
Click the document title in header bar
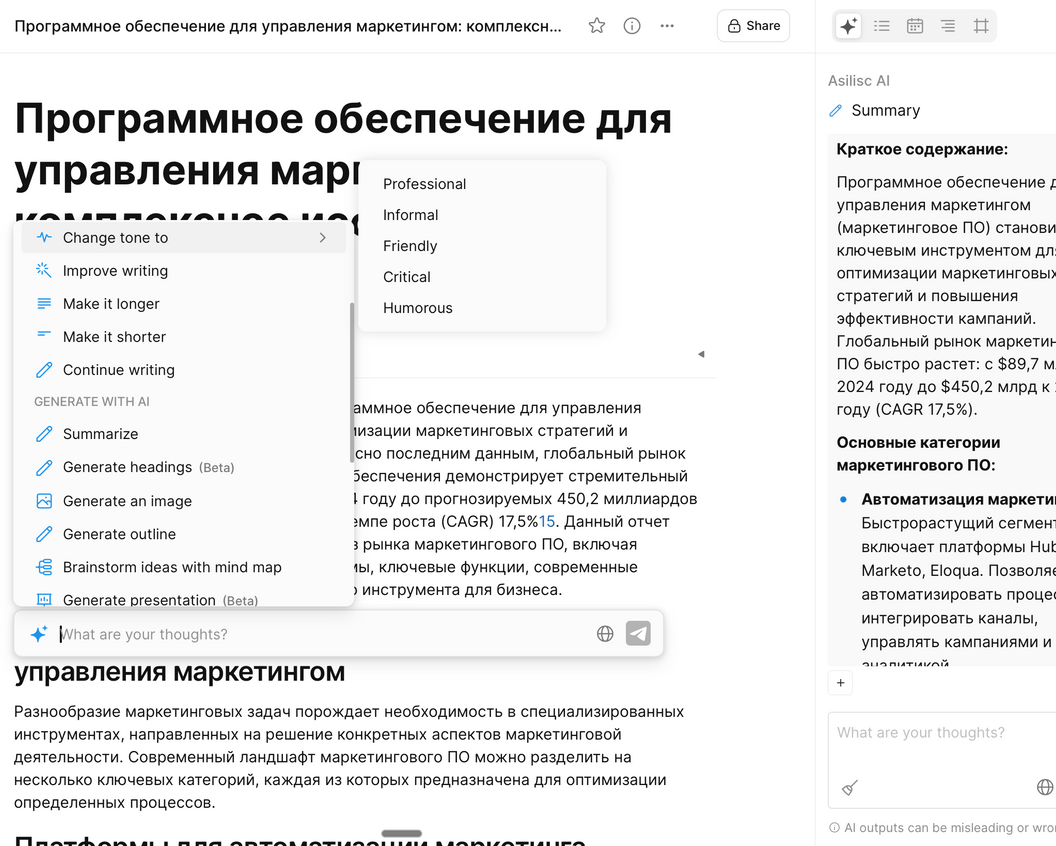[x=288, y=26]
